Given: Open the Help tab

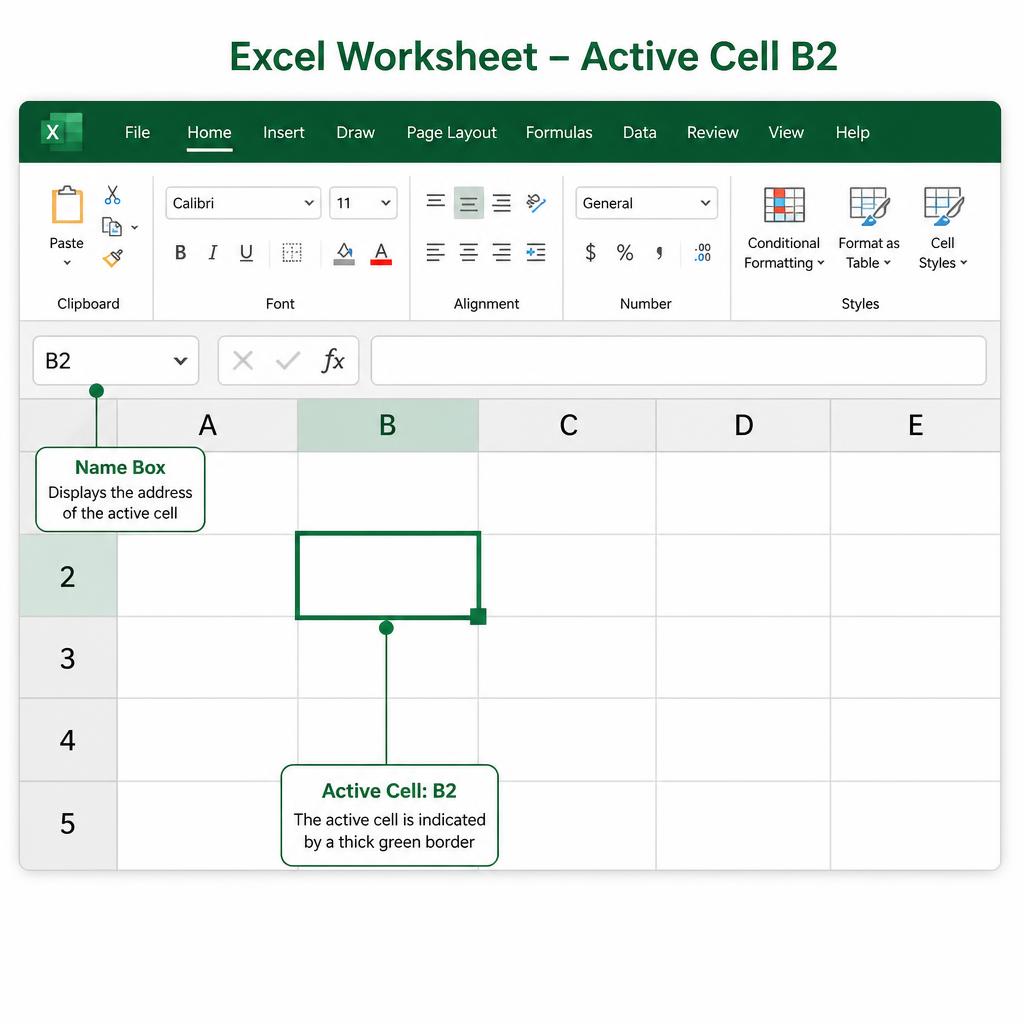Looking at the screenshot, I should click(x=852, y=133).
